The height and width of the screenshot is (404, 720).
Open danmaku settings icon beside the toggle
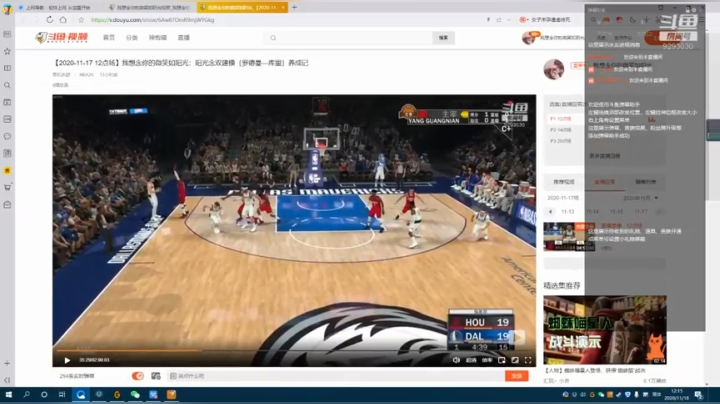(156, 376)
